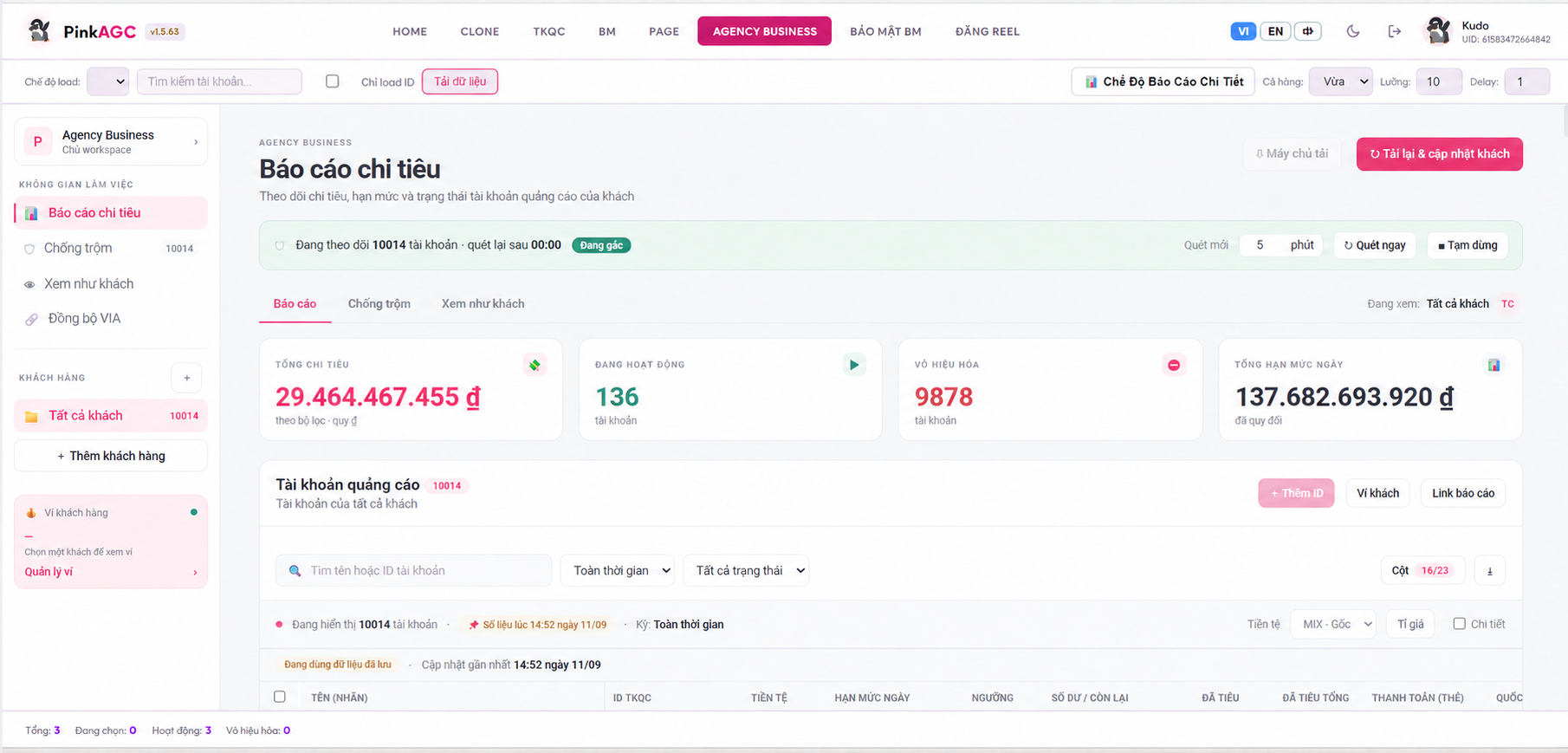
Task: Open the MIX - Gốc currency dropdown
Action: [x=1332, y=624]
